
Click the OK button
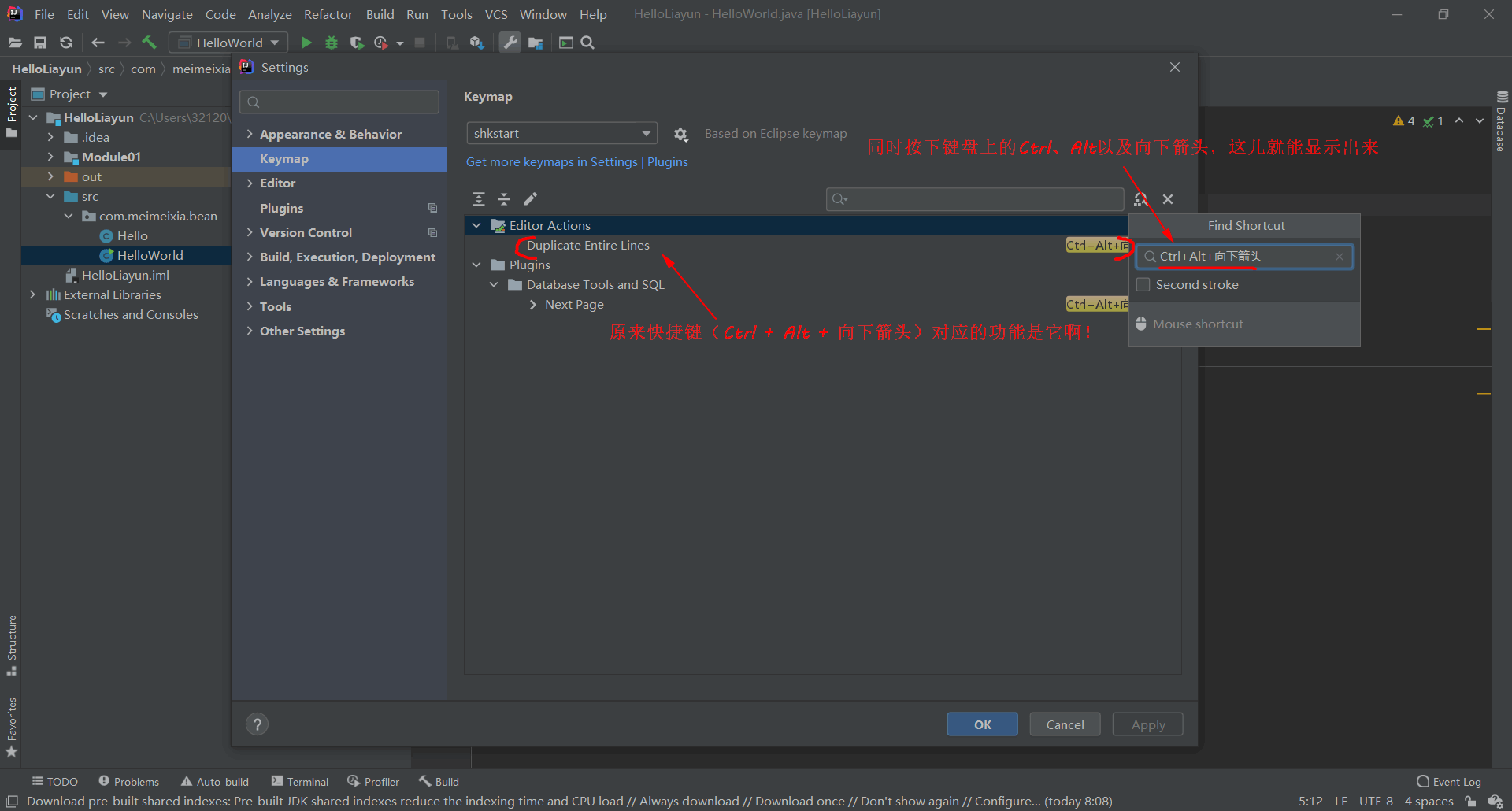[x=982, y=724]
